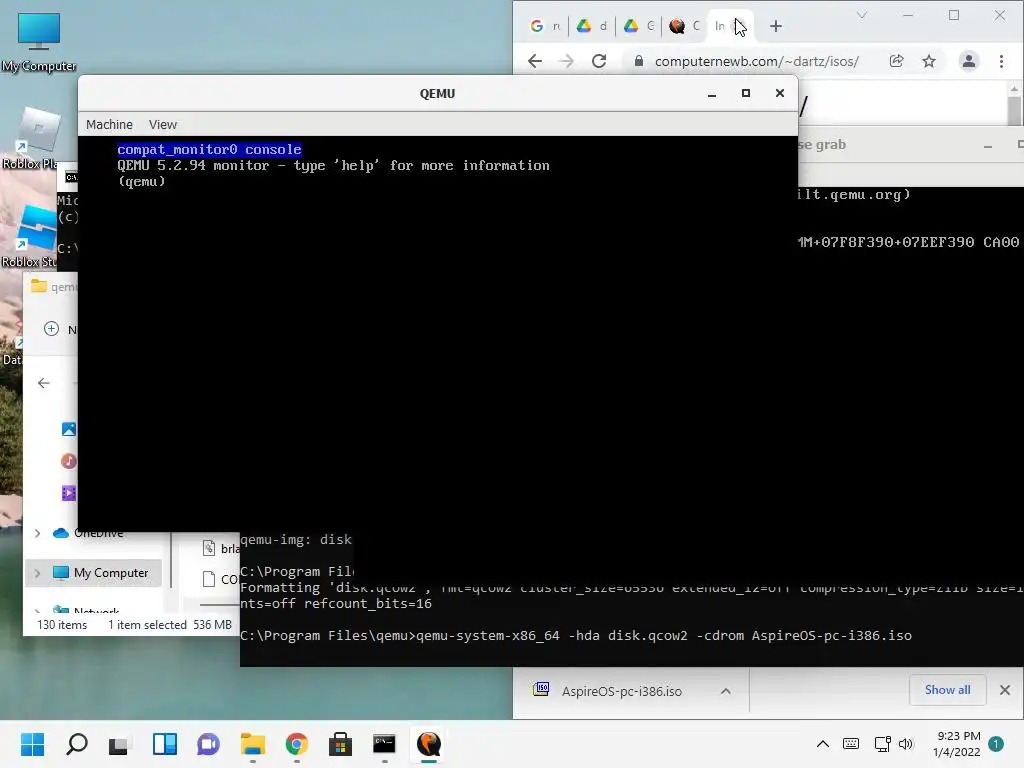Select Videos in Explorer sidebar

tap(69, 493)
